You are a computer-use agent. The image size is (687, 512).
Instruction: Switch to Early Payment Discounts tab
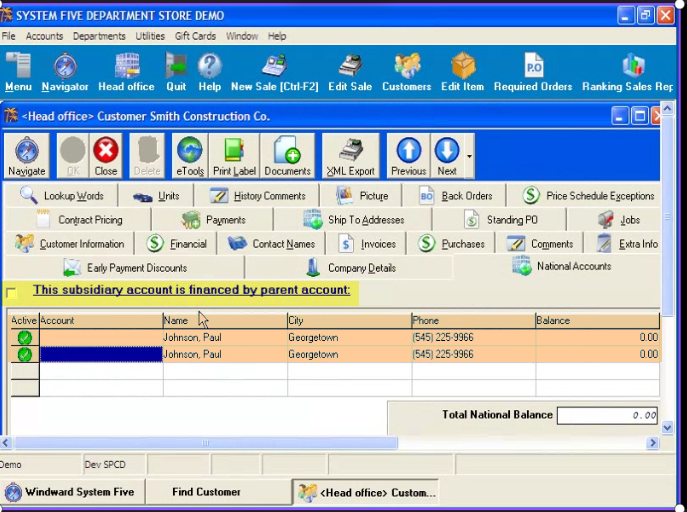tap(125, 268)
